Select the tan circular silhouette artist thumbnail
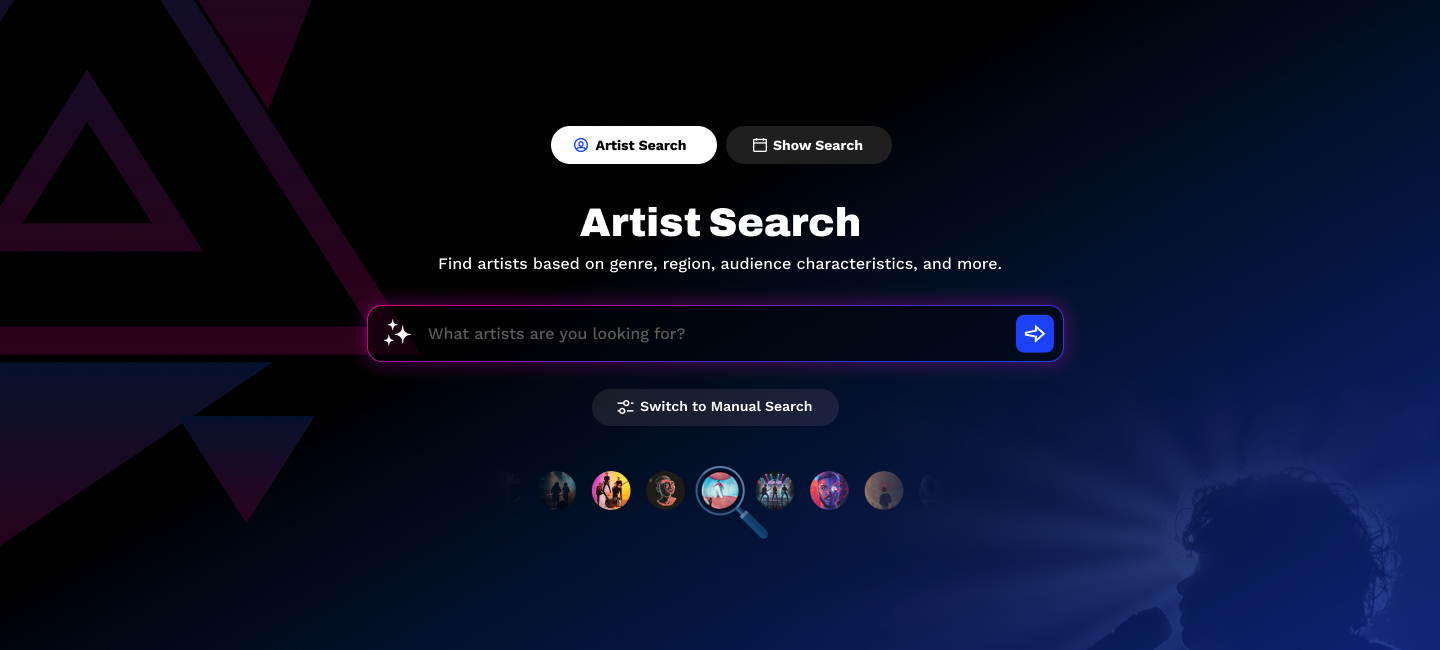Image resolution: width=1440 pixels, height=650 pixels. click(884, 491)
